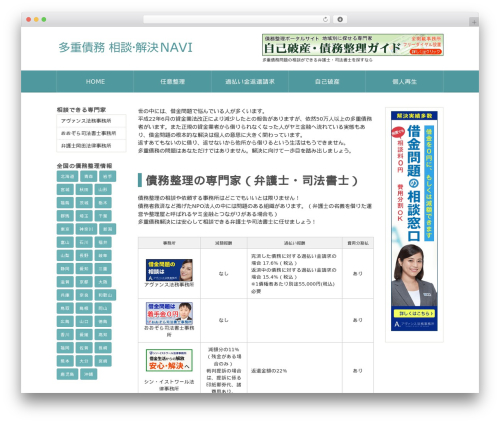Select the 岩手 region button
Screen dimensions: 500x423
tap(107, 176)
